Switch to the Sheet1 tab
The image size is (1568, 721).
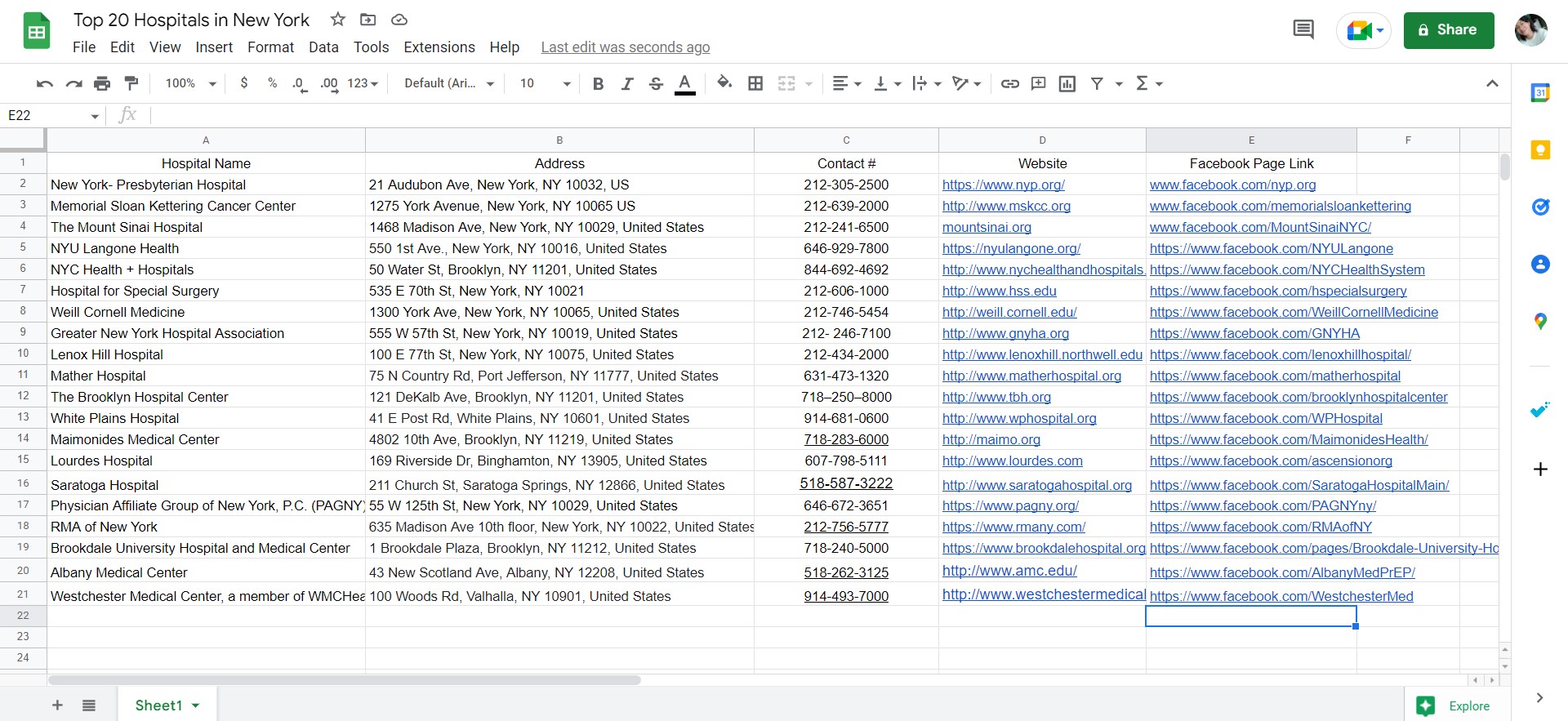point(158,705)
